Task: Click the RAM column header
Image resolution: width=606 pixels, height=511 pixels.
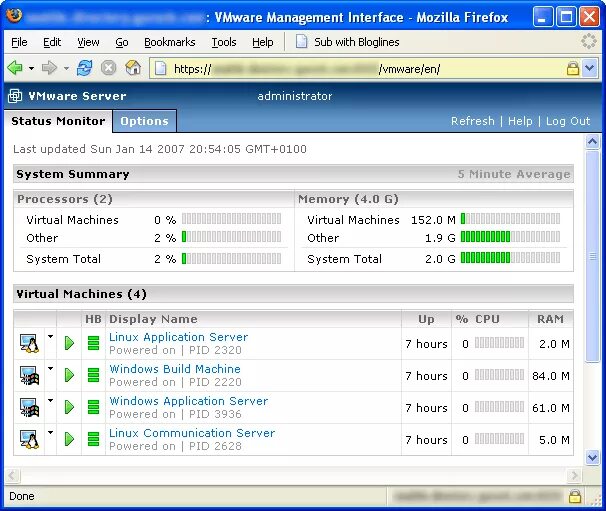Action: (550, 319)
